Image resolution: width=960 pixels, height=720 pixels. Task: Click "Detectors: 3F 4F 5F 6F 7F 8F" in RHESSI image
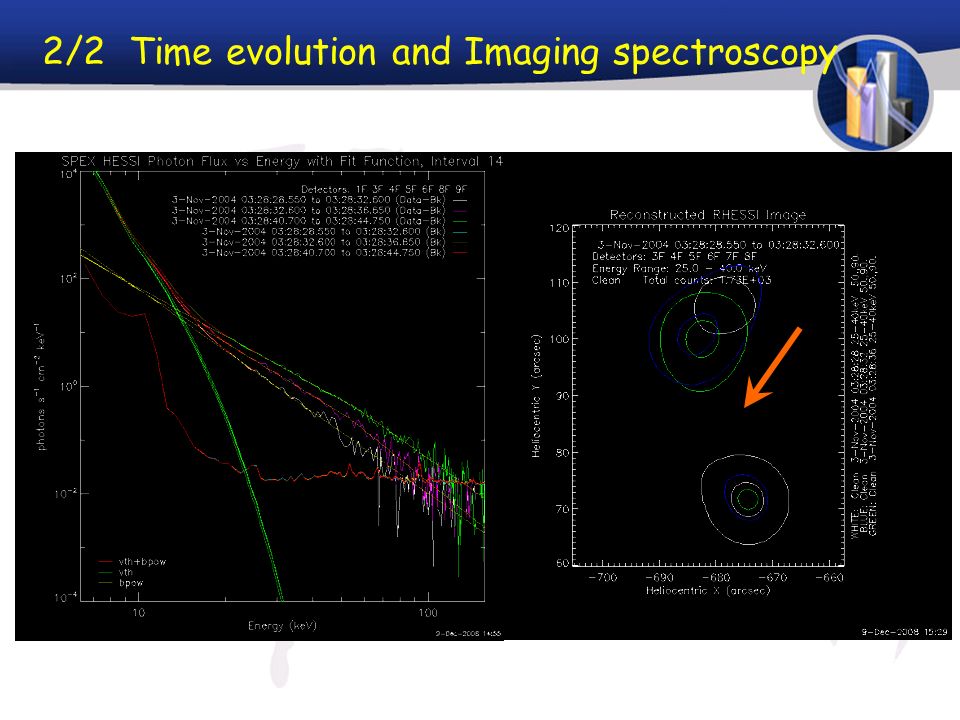675,256
